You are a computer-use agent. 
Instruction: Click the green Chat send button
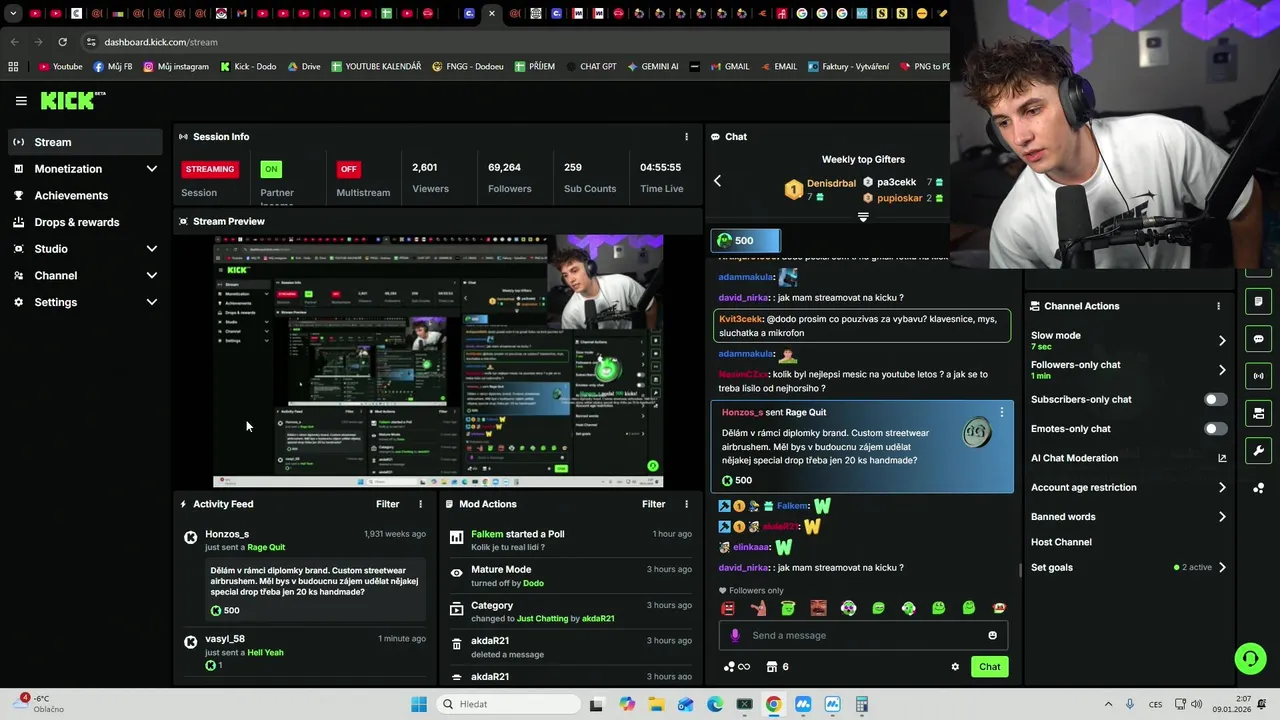tap(989, 667)
